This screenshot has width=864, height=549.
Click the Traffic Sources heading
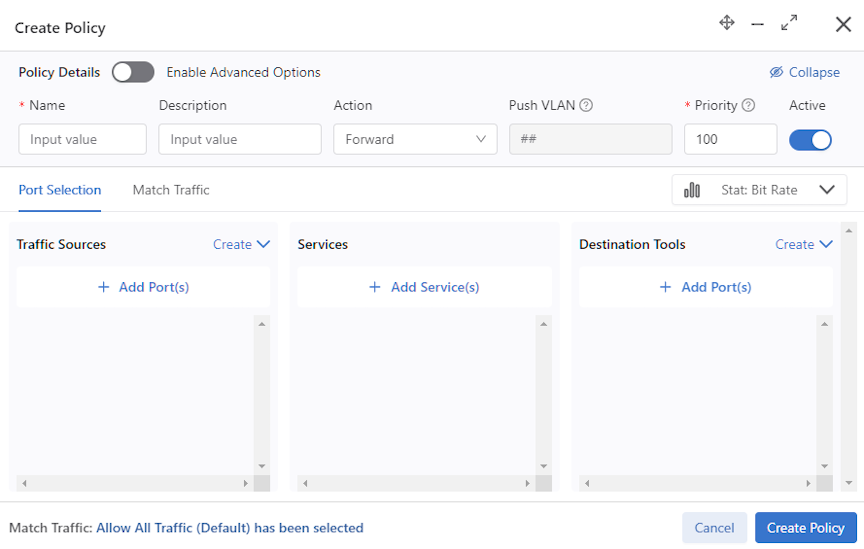(x=61, y=244)
